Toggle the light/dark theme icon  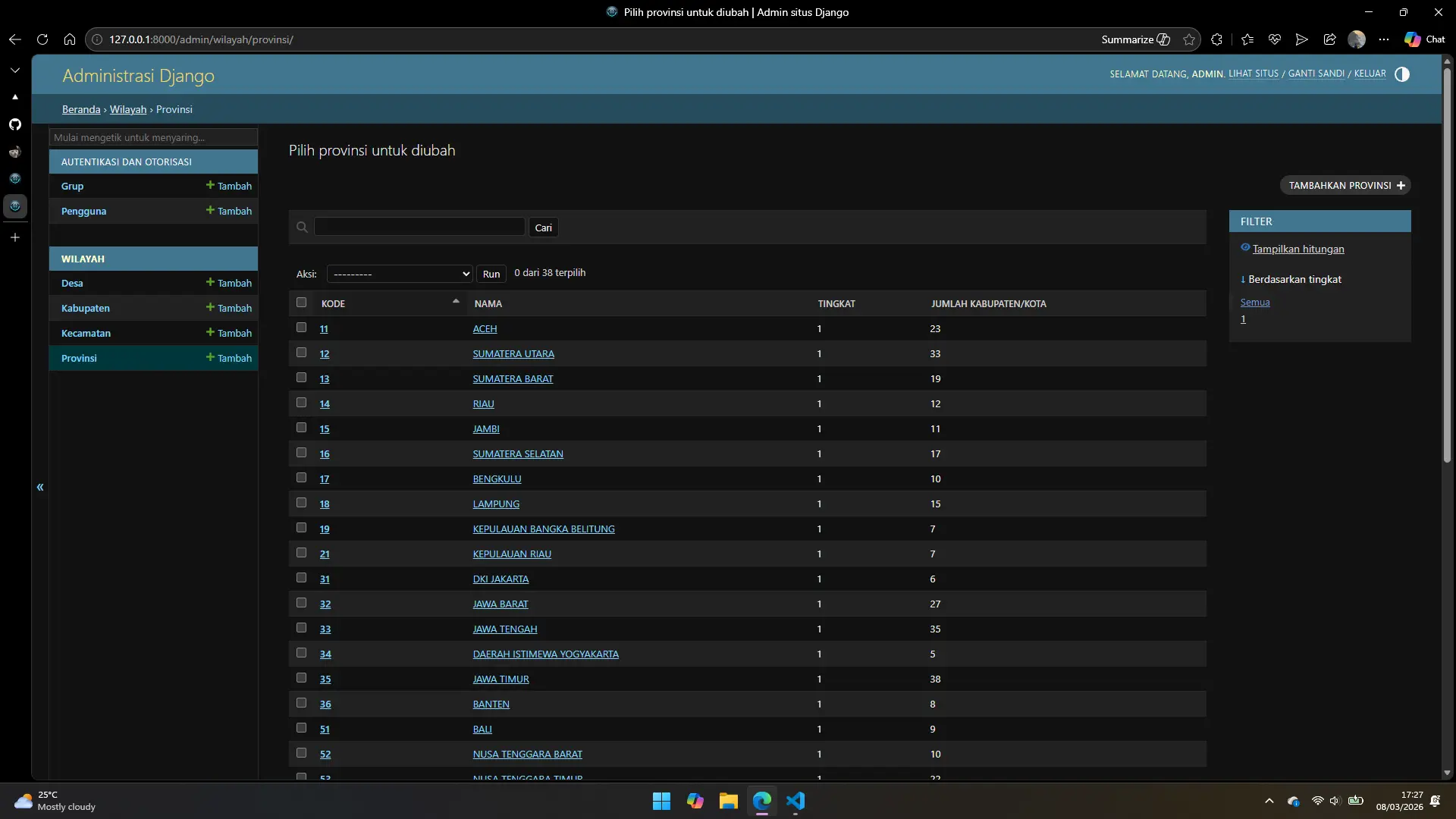coord(1402,74)
